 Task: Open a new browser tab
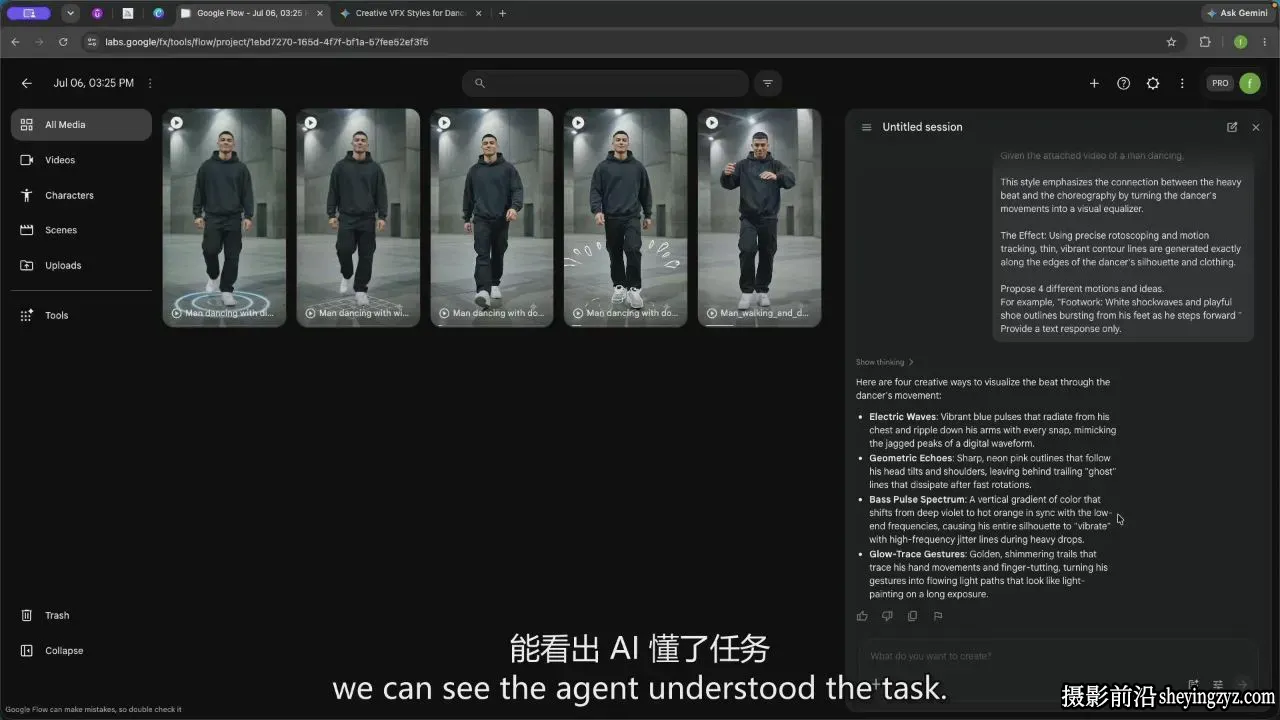pos(502,13)
